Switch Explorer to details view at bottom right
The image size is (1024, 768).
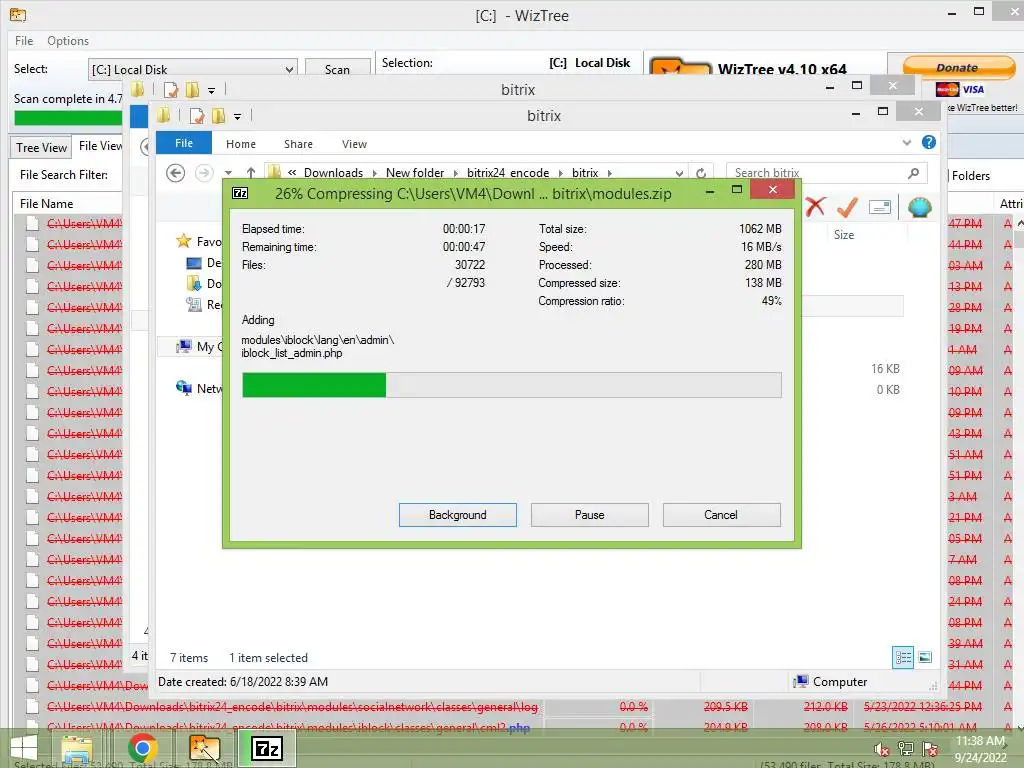pos(903,657)
